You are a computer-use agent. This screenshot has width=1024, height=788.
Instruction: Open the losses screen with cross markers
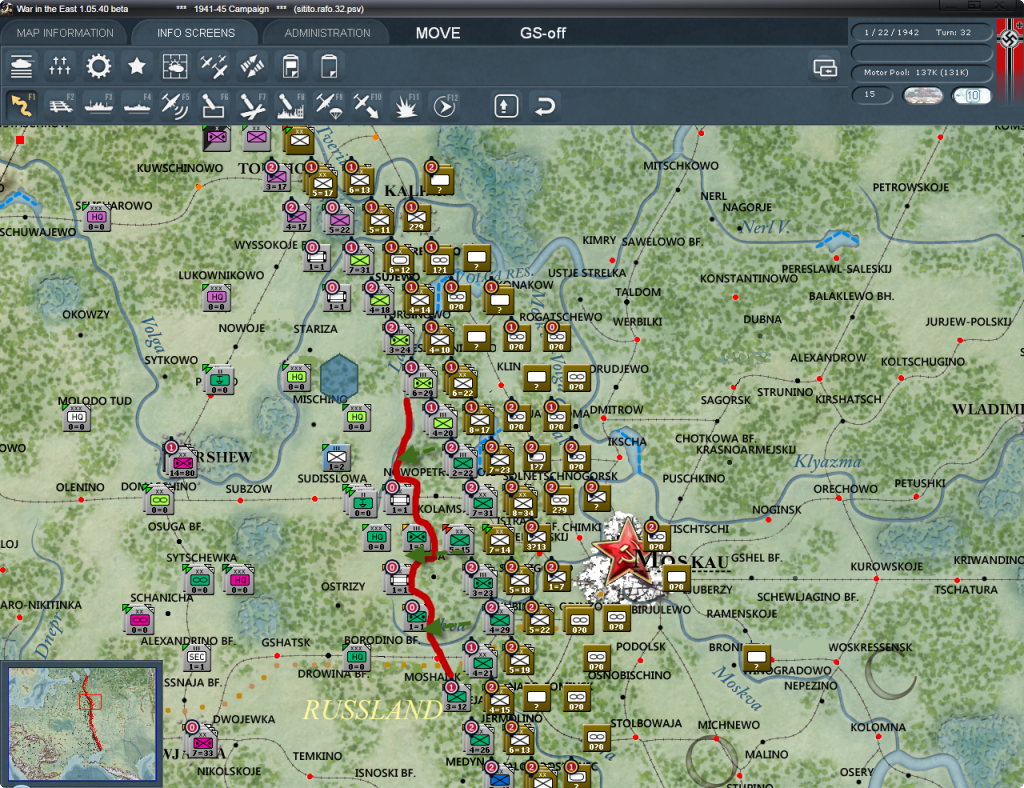tap(59, 66)
